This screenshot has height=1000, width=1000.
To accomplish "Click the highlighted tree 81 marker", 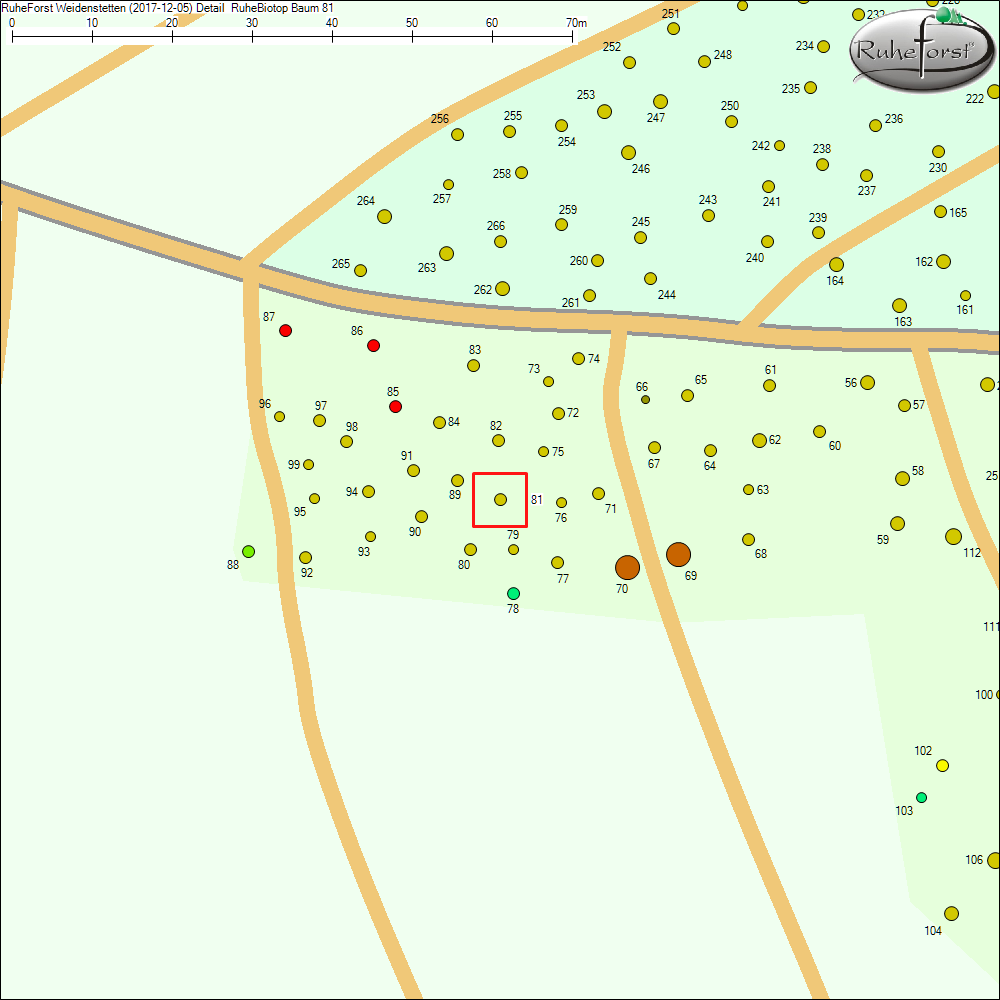I will 500,499.
